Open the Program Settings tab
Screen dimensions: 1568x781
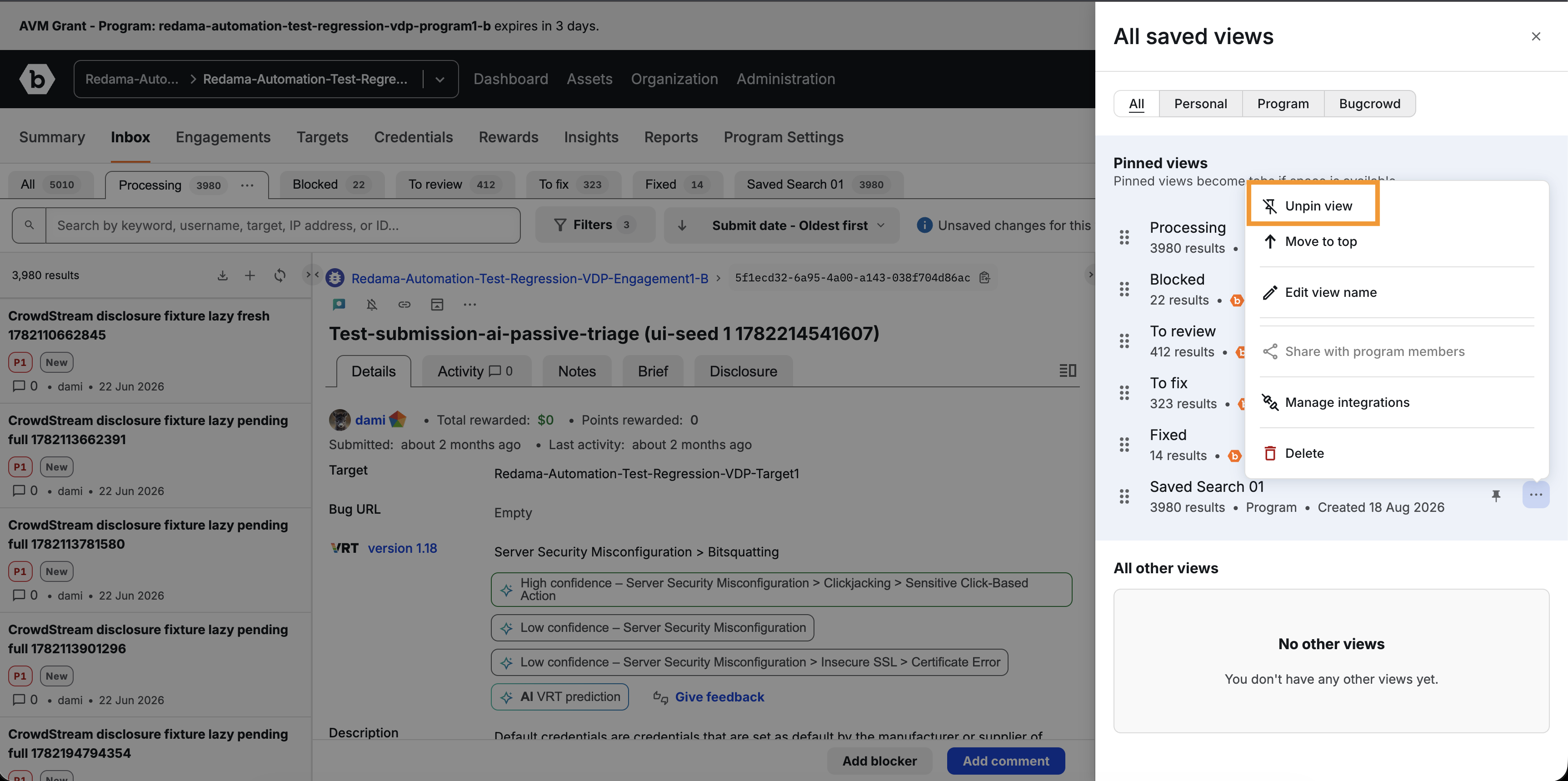[784, 137]
